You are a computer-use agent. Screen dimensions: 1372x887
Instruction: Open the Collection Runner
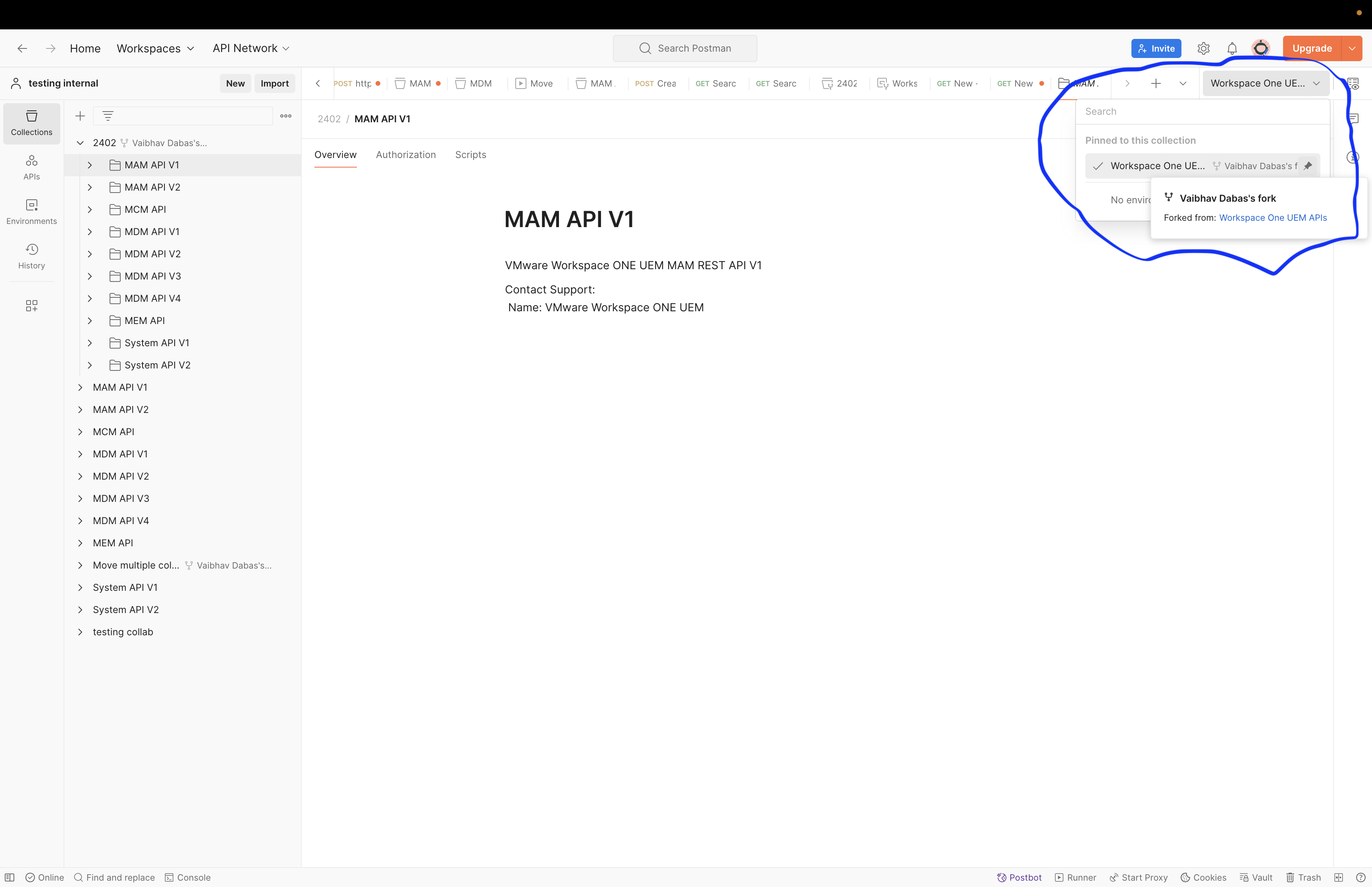tap(1076, 877)
